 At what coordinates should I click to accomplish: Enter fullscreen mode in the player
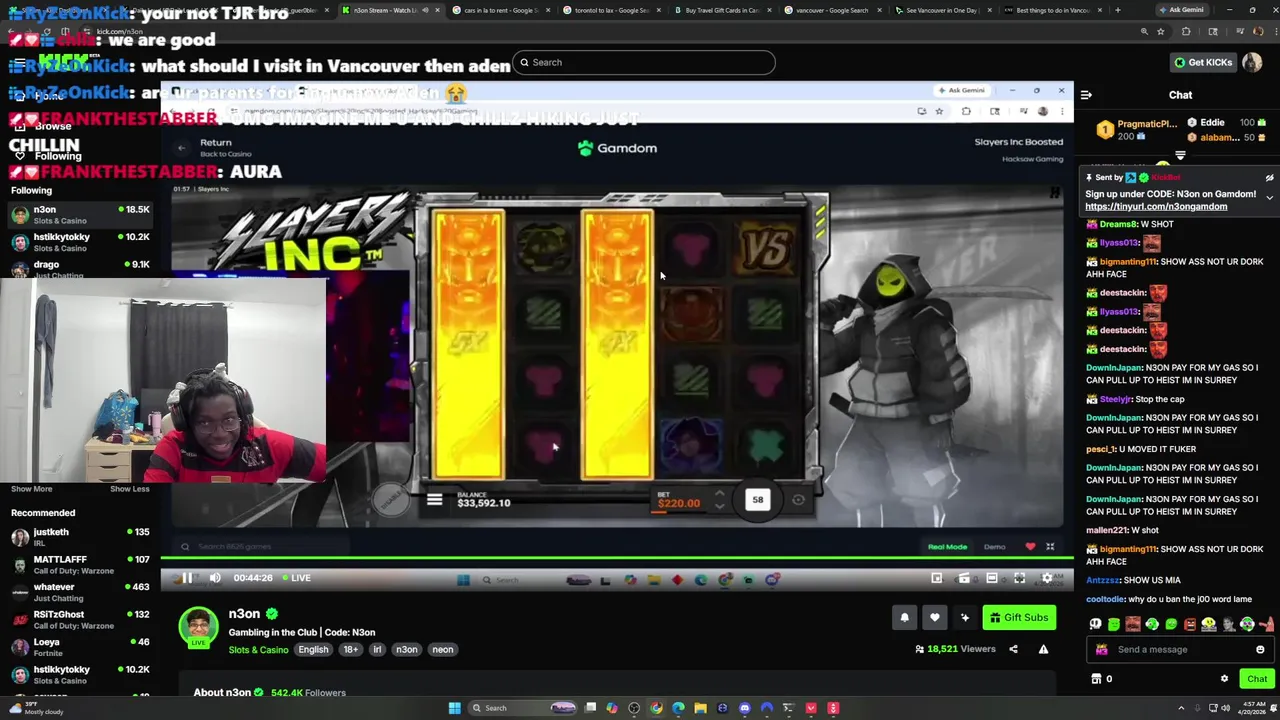1019,578
